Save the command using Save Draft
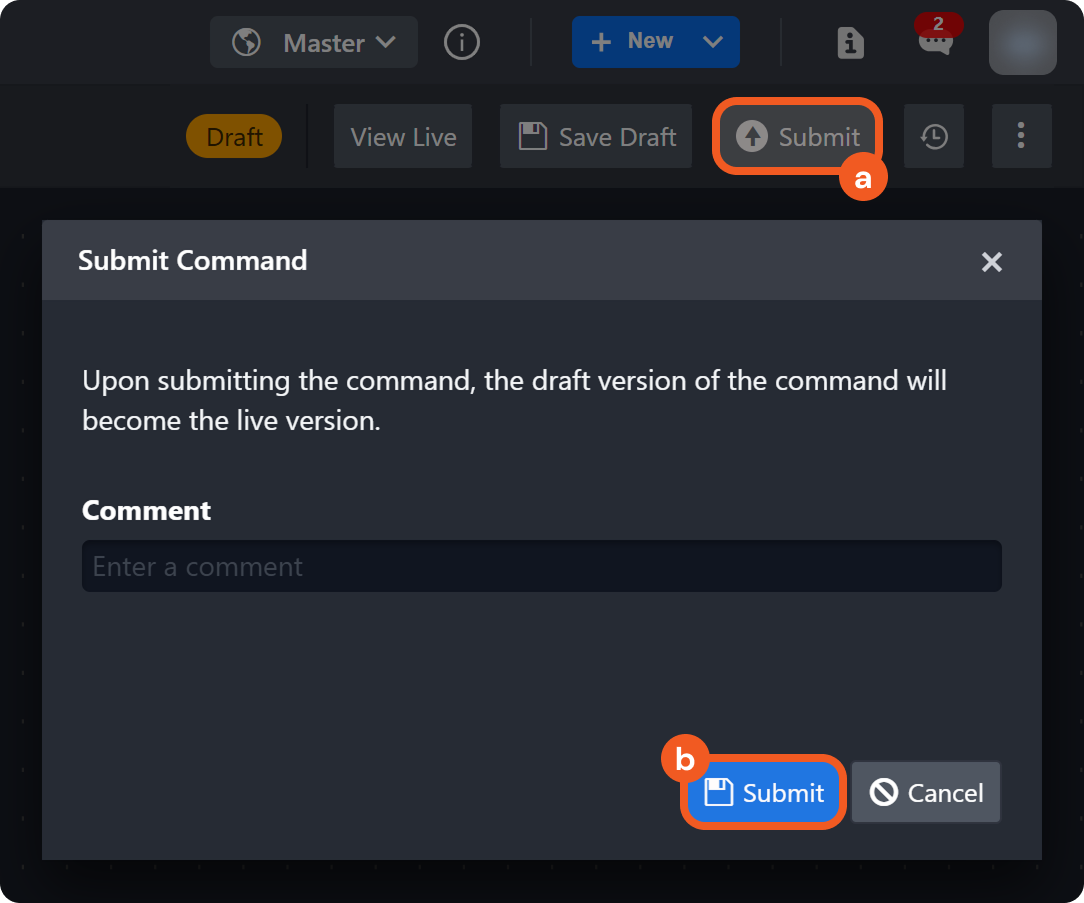The image size is (1084, 903). pyautogui.click(x=597, y=137)
